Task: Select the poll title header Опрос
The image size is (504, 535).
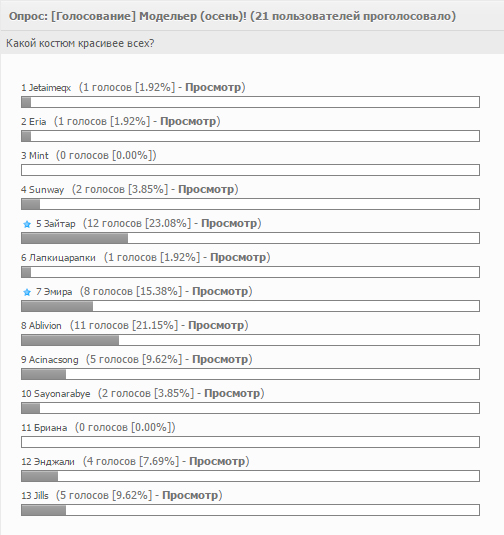Action: [232, 16]
